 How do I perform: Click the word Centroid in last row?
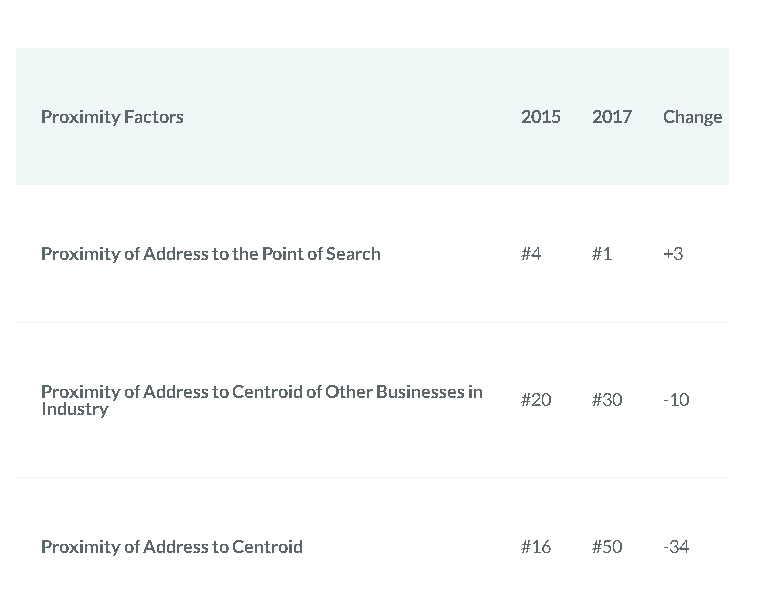[x=267, y=547]
